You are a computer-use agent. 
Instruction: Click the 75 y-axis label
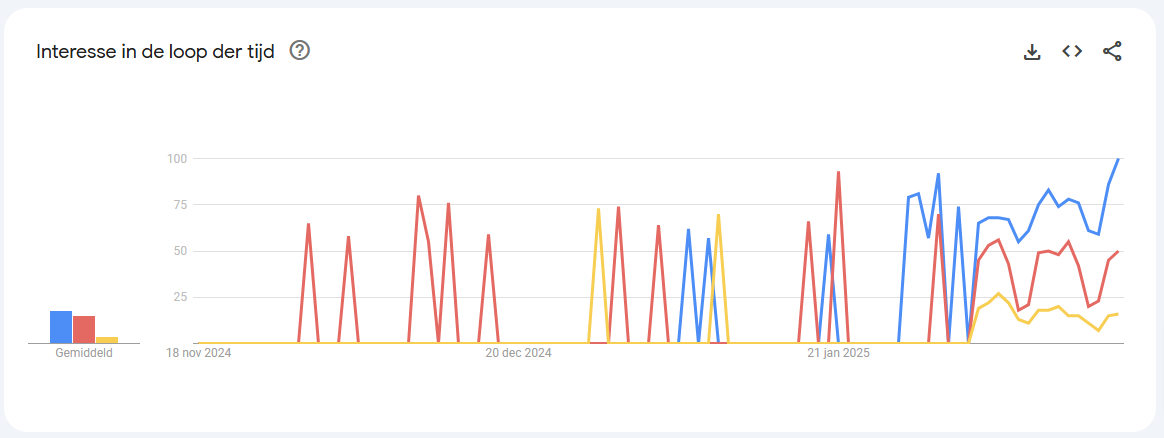(179, 204)
